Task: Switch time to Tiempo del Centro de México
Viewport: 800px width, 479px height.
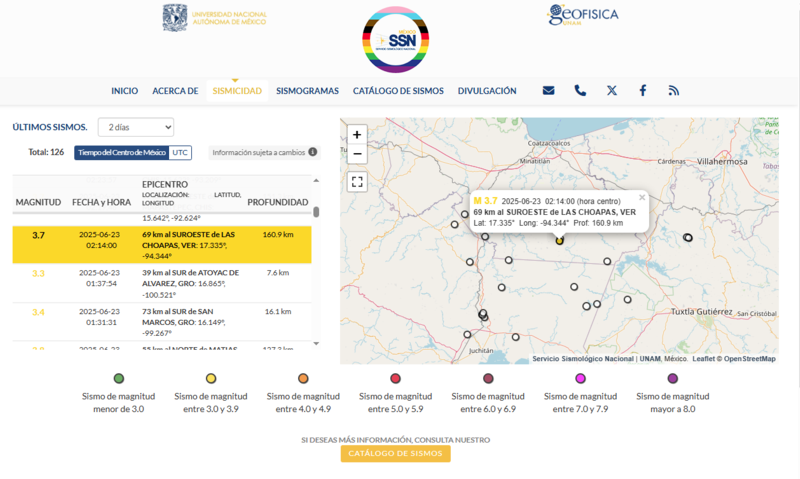Action: pyautogui.click(x=121, y=153)
